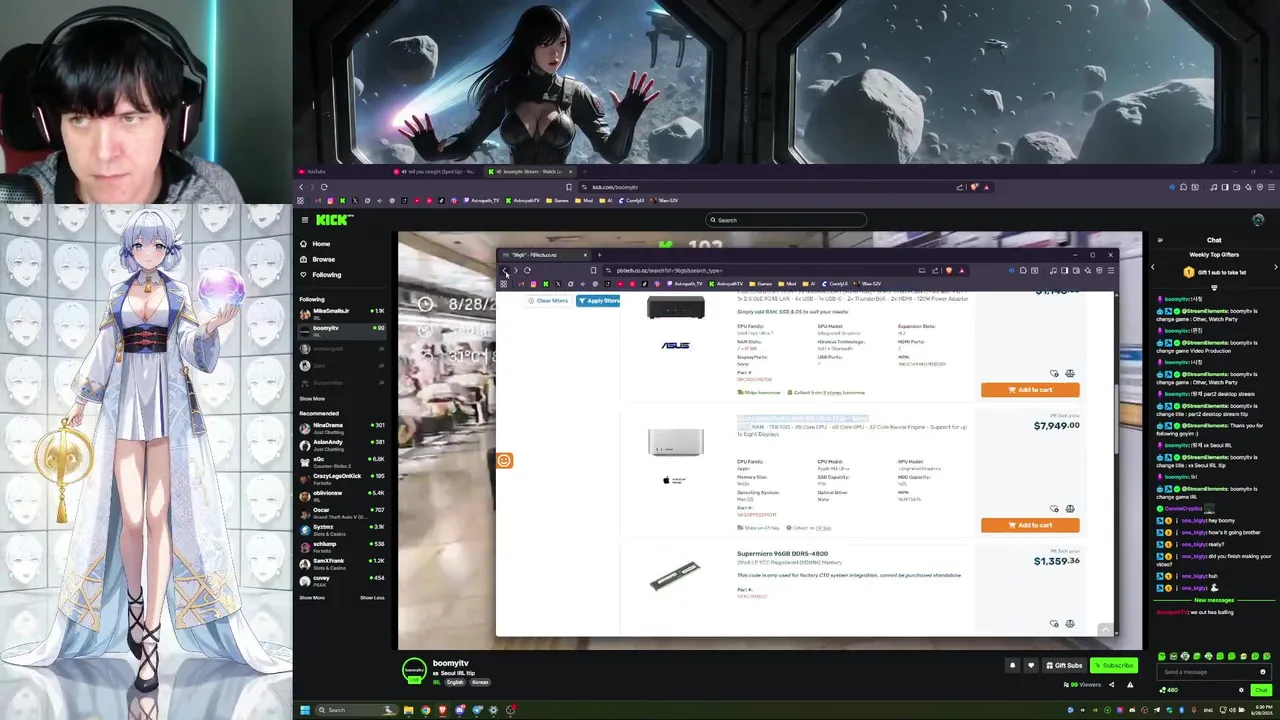Report stream via warning icon
Viewport: 1280px width, 720px height.
click(1130, 685)
